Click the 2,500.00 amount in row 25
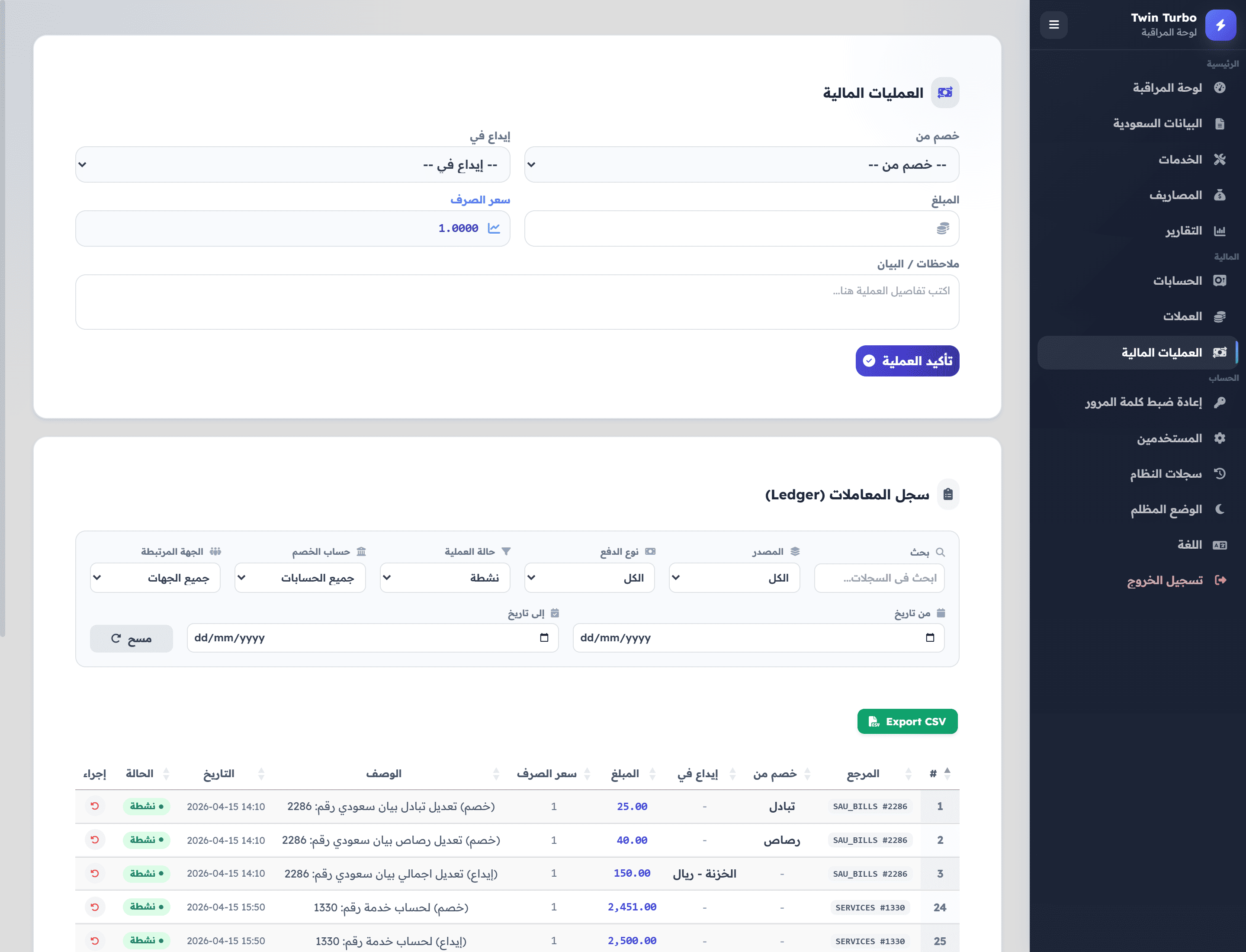The image size is (1246, 952). pyautogui.click(x=632, y=941)
